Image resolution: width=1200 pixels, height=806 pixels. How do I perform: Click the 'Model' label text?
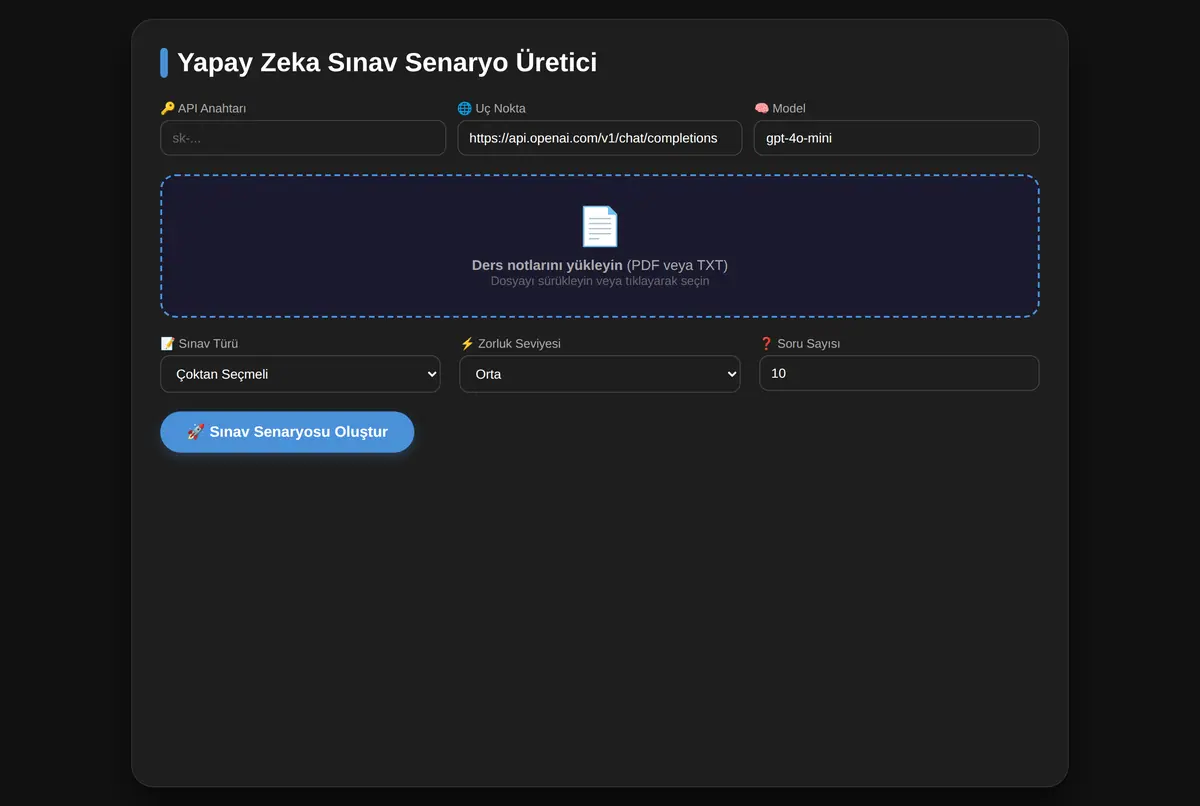pyautogui.click(x=789, y=108)
